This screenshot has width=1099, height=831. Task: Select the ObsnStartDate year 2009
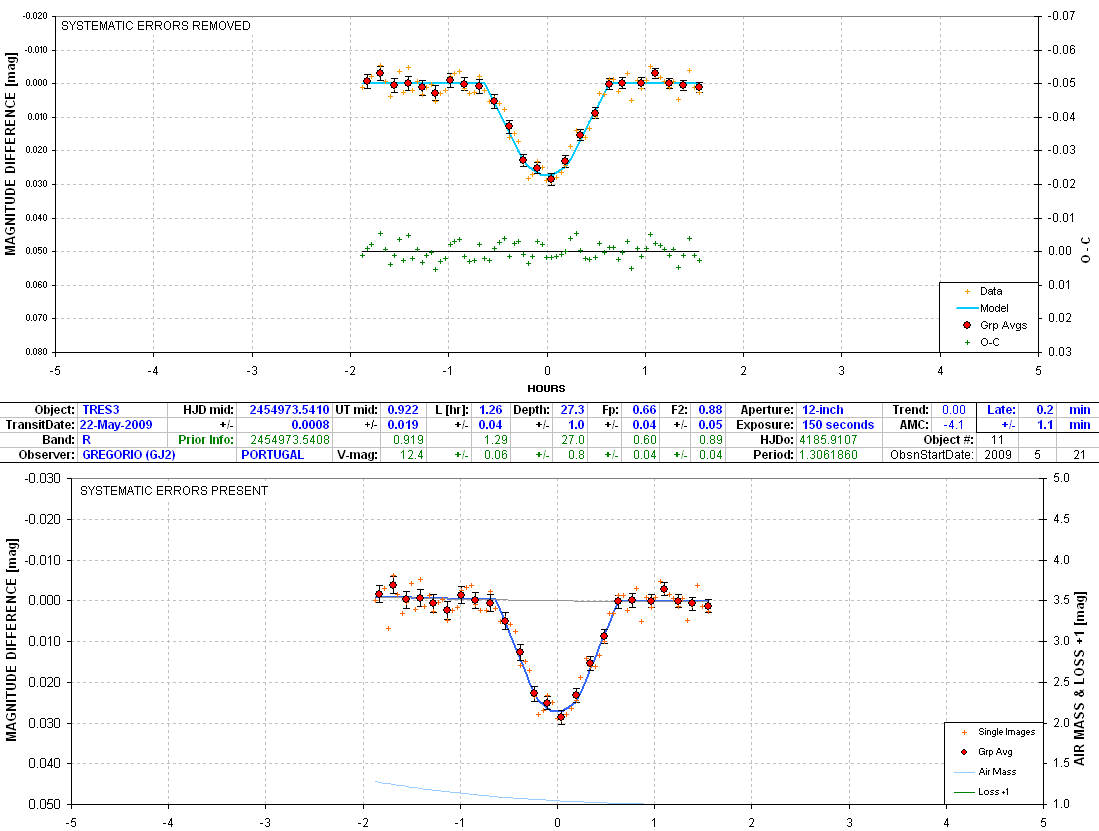997,454
